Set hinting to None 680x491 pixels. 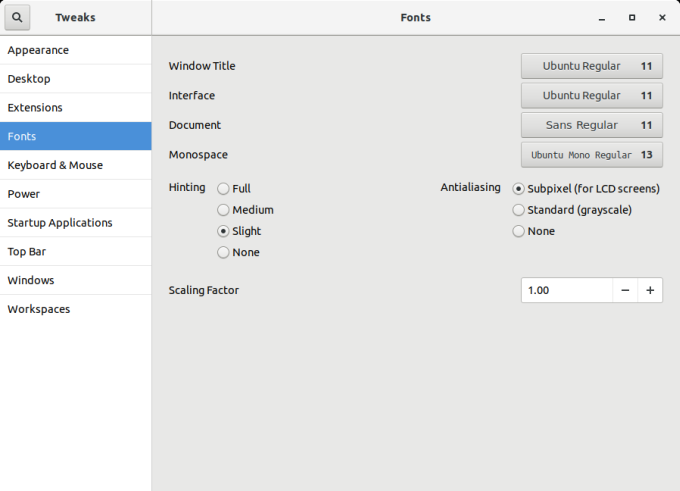click(x=223, y=252)
